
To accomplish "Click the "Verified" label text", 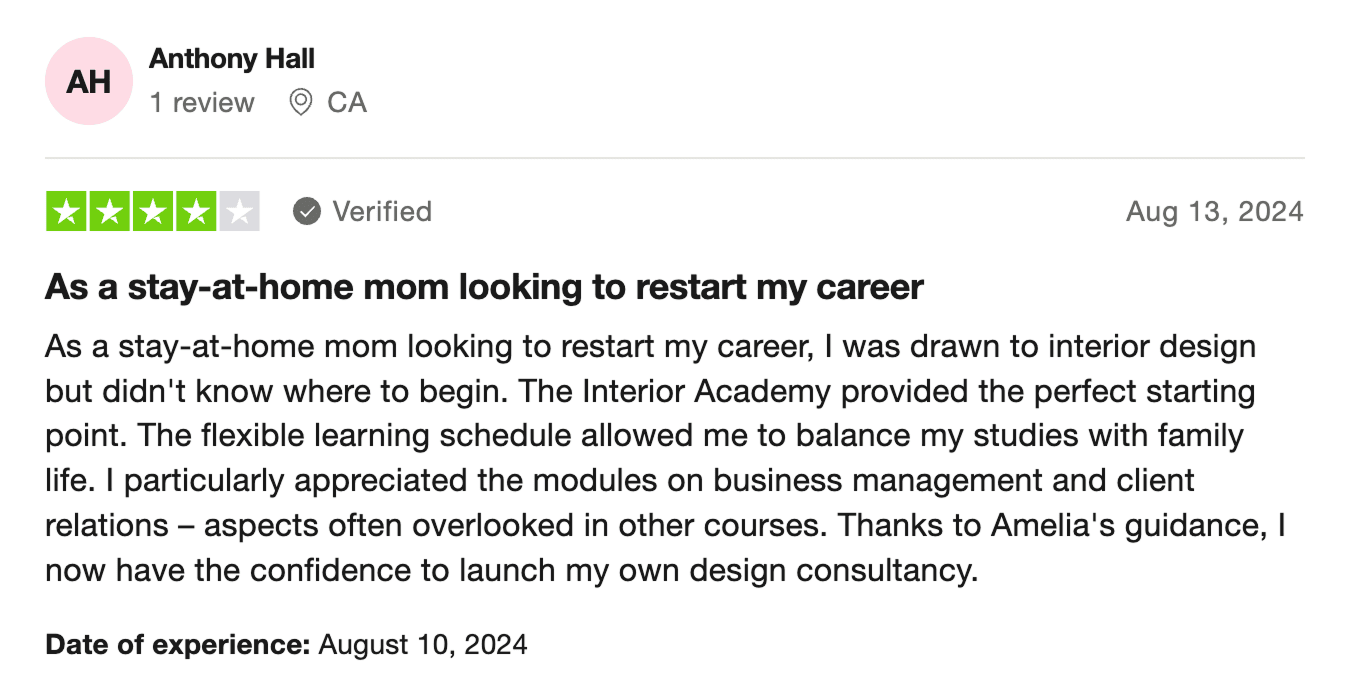I will [x=382, y=211].
